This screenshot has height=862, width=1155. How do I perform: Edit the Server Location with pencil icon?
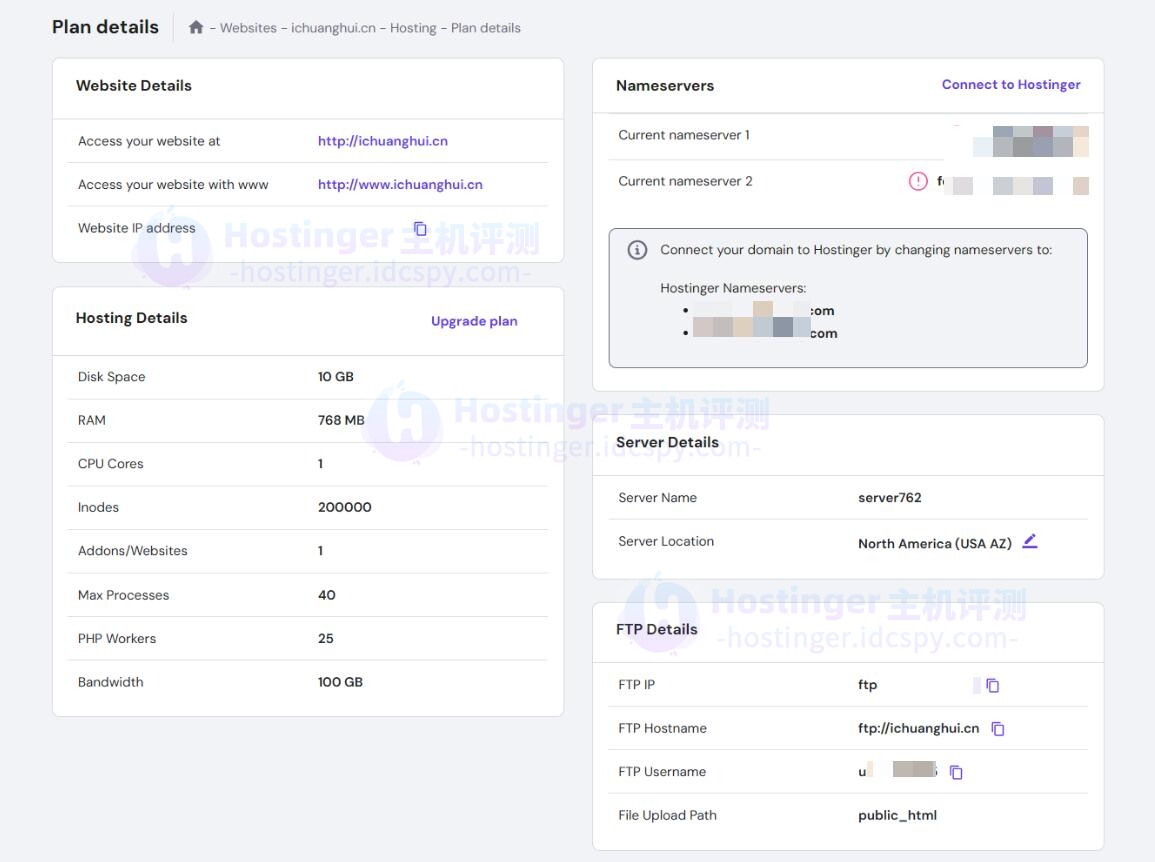(1030, 542)
